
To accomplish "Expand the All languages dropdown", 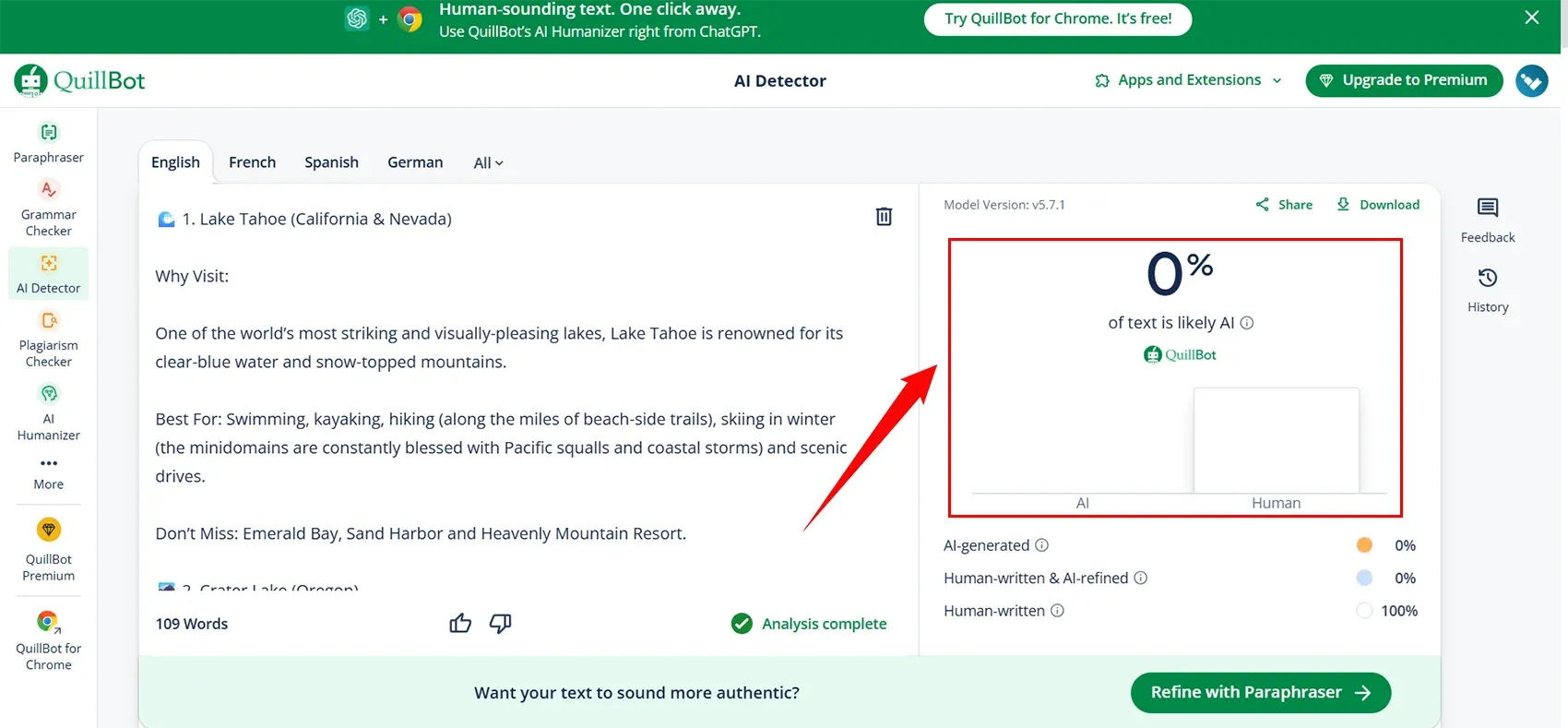I will pos(488,163).
